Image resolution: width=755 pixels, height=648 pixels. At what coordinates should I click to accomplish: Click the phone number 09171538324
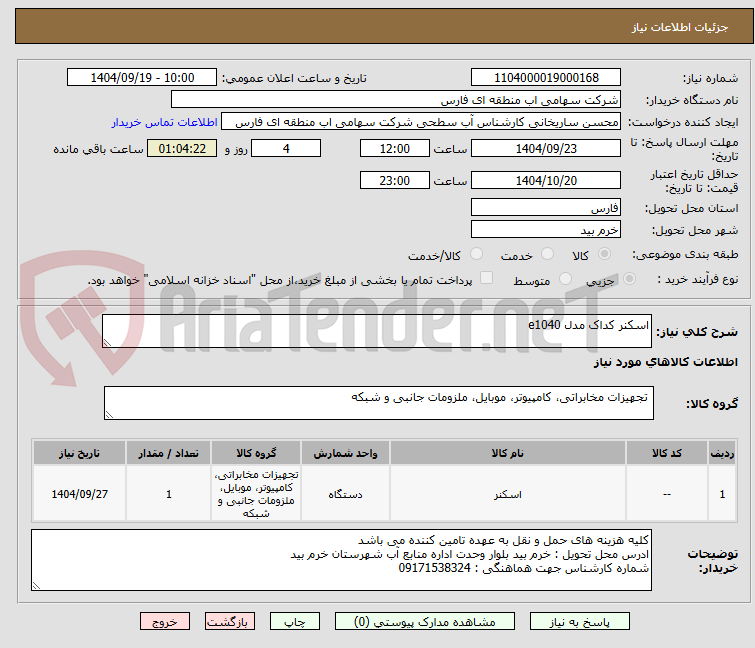pos(434,568)
